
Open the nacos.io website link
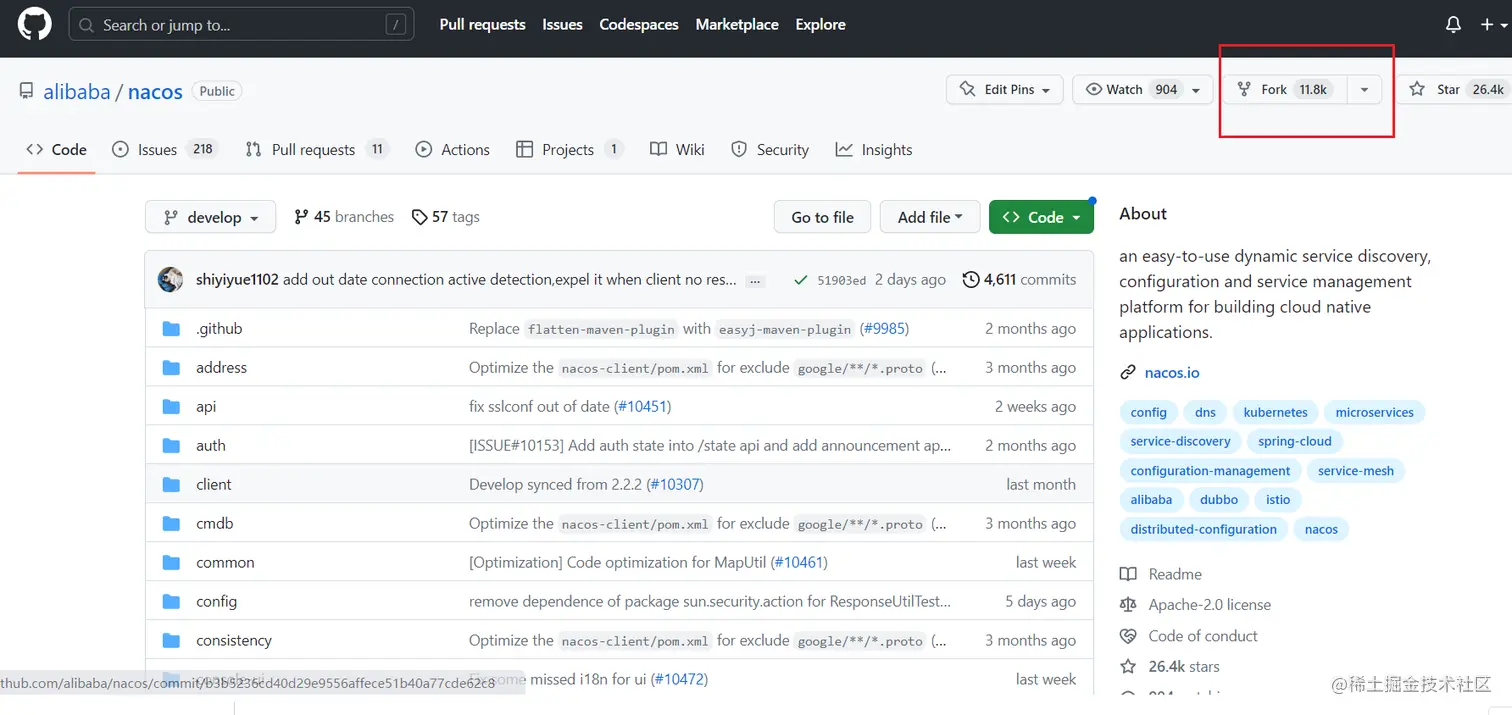coord(1172,372)
